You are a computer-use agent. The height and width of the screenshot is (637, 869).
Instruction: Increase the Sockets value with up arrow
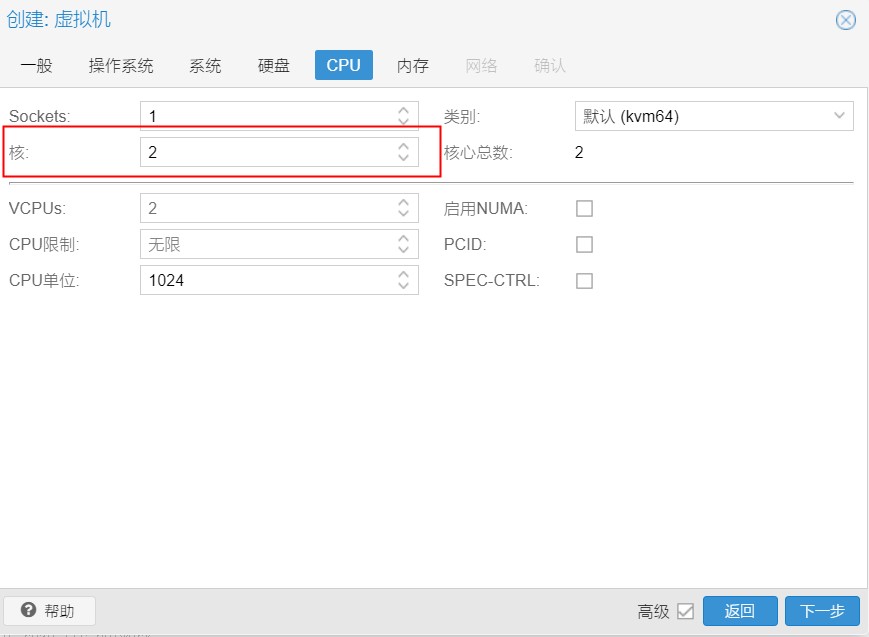tap(403, 110)
